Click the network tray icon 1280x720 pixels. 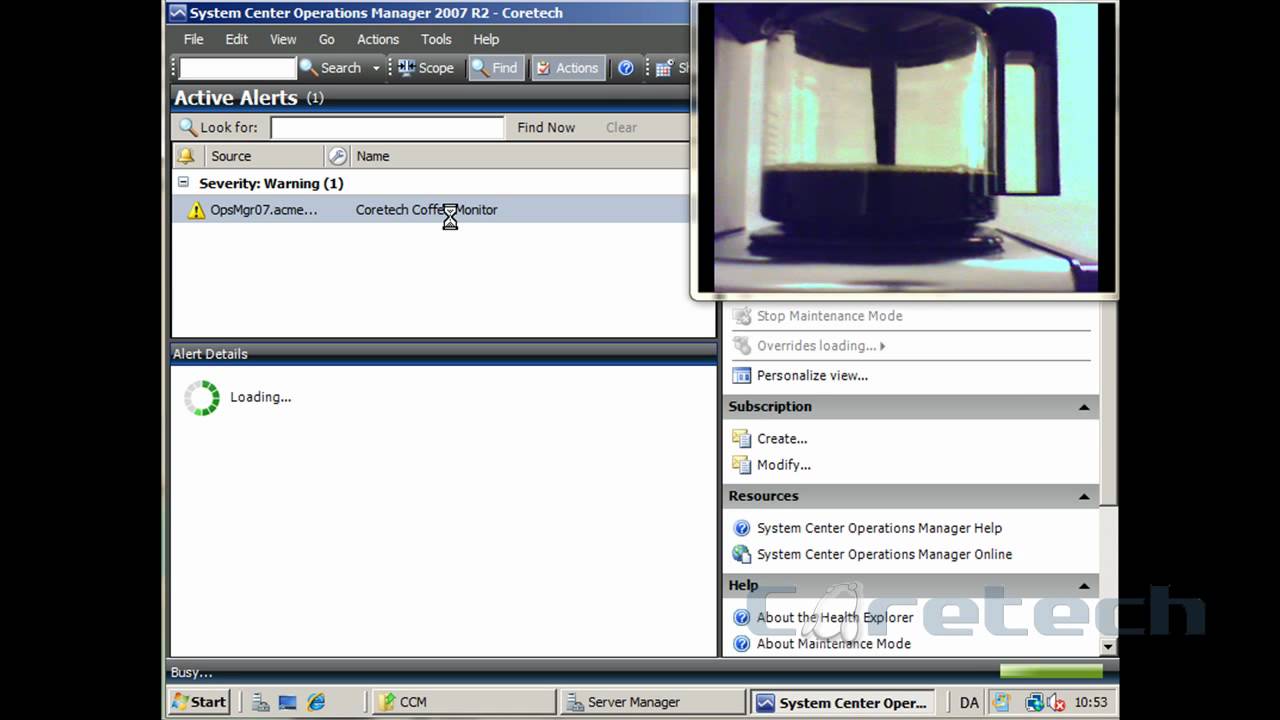1034,703
